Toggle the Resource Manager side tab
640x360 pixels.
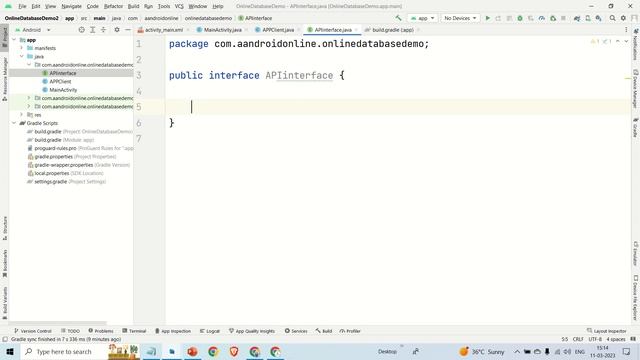click(x=4, y=79)
